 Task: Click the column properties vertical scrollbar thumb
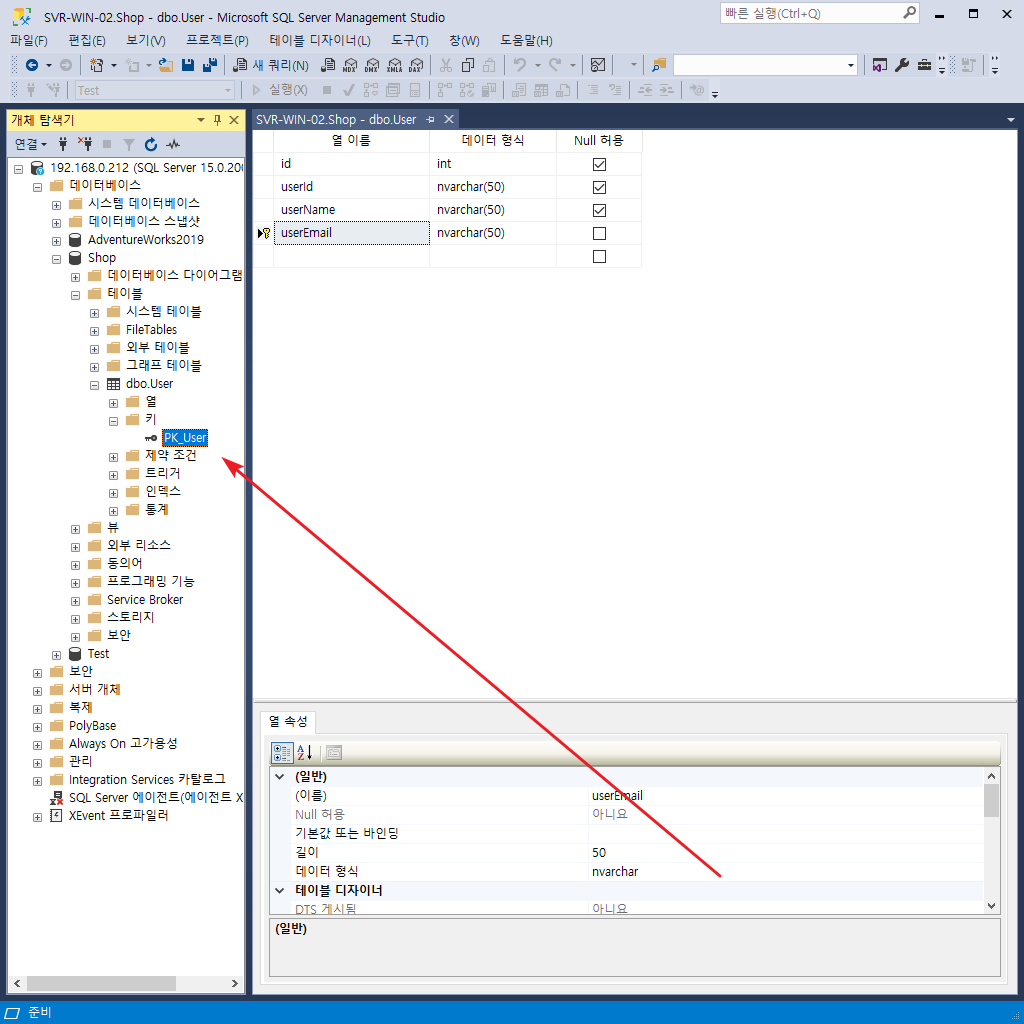point(991,801)
